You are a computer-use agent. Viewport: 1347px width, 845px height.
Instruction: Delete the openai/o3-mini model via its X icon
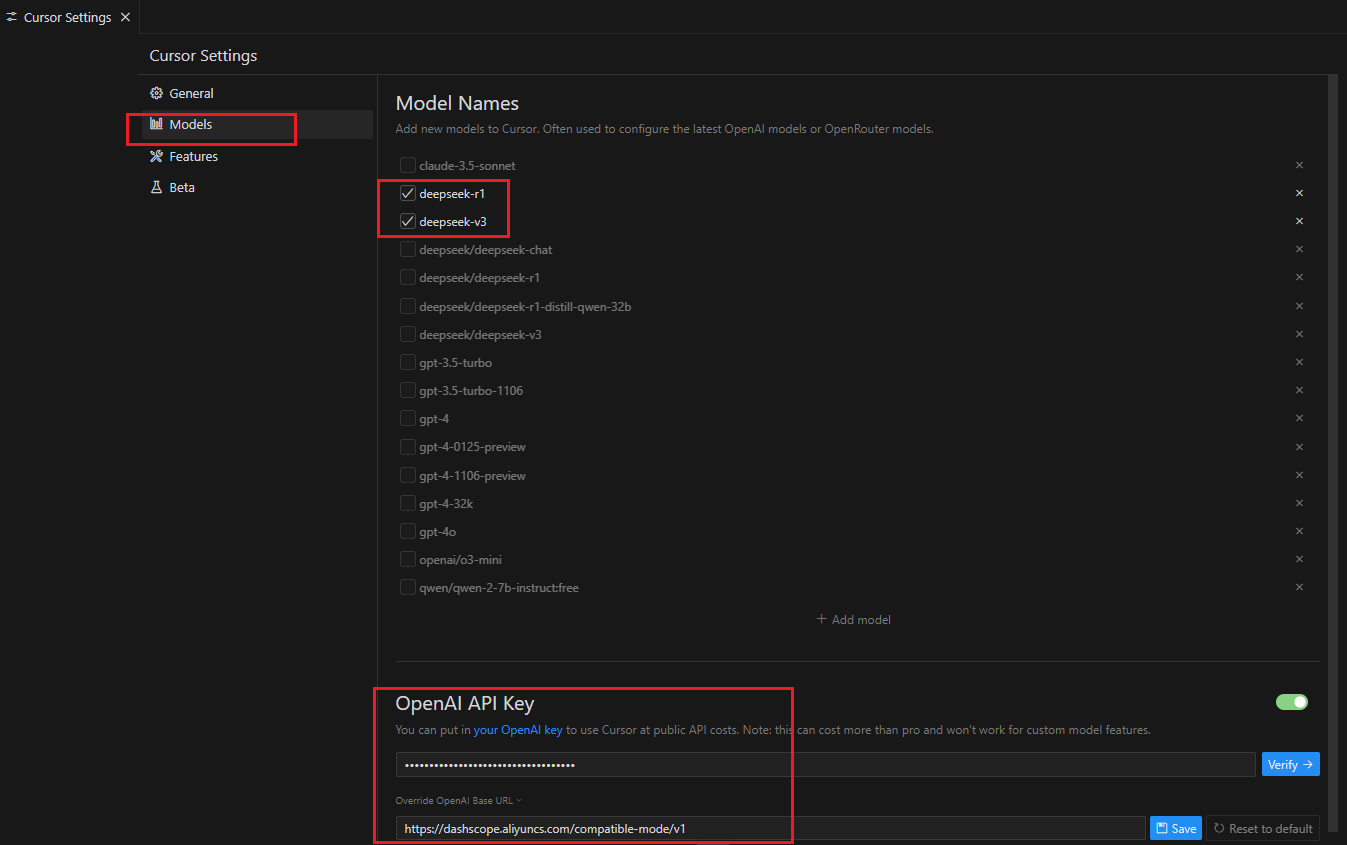[x=1299, y=559]
